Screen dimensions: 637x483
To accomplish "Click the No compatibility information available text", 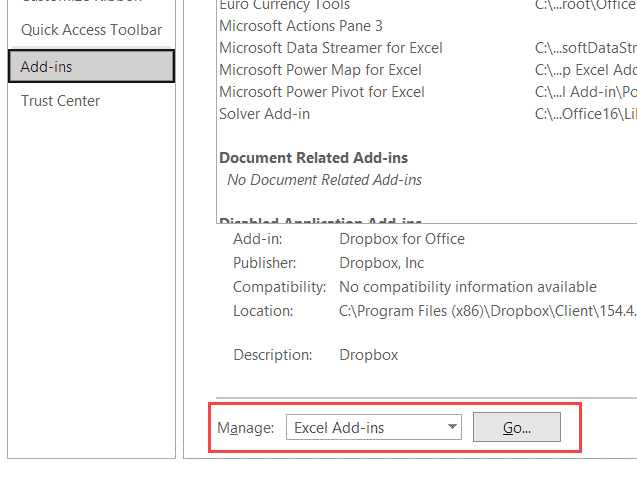I will (x=468, y=287).
